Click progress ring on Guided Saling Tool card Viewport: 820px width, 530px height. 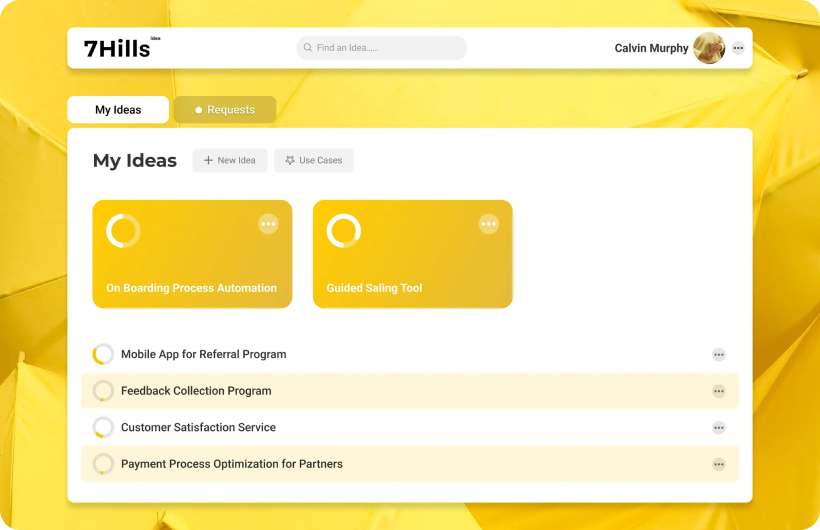click(343, 231)
